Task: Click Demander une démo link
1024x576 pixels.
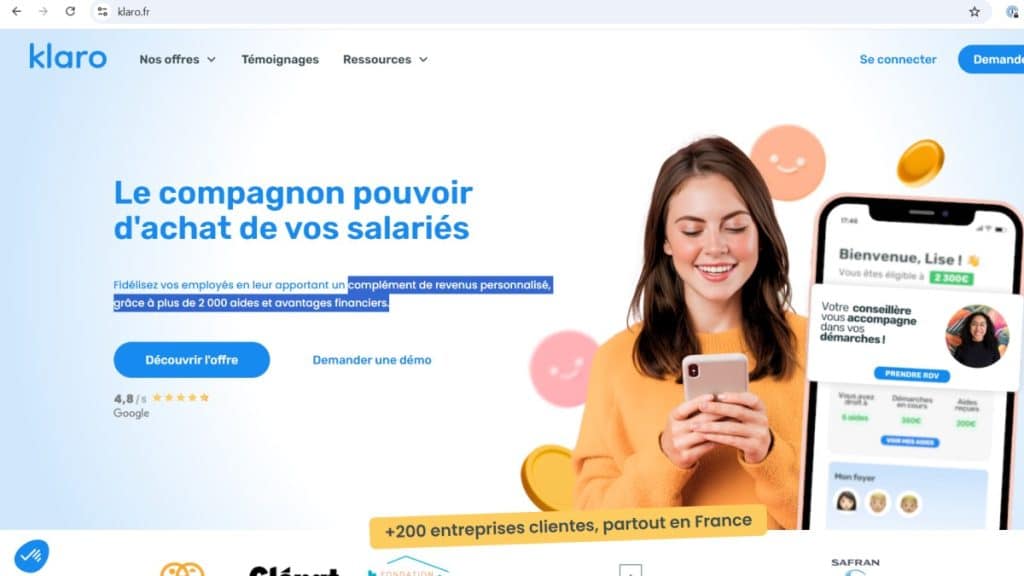Action: [372, 360]
